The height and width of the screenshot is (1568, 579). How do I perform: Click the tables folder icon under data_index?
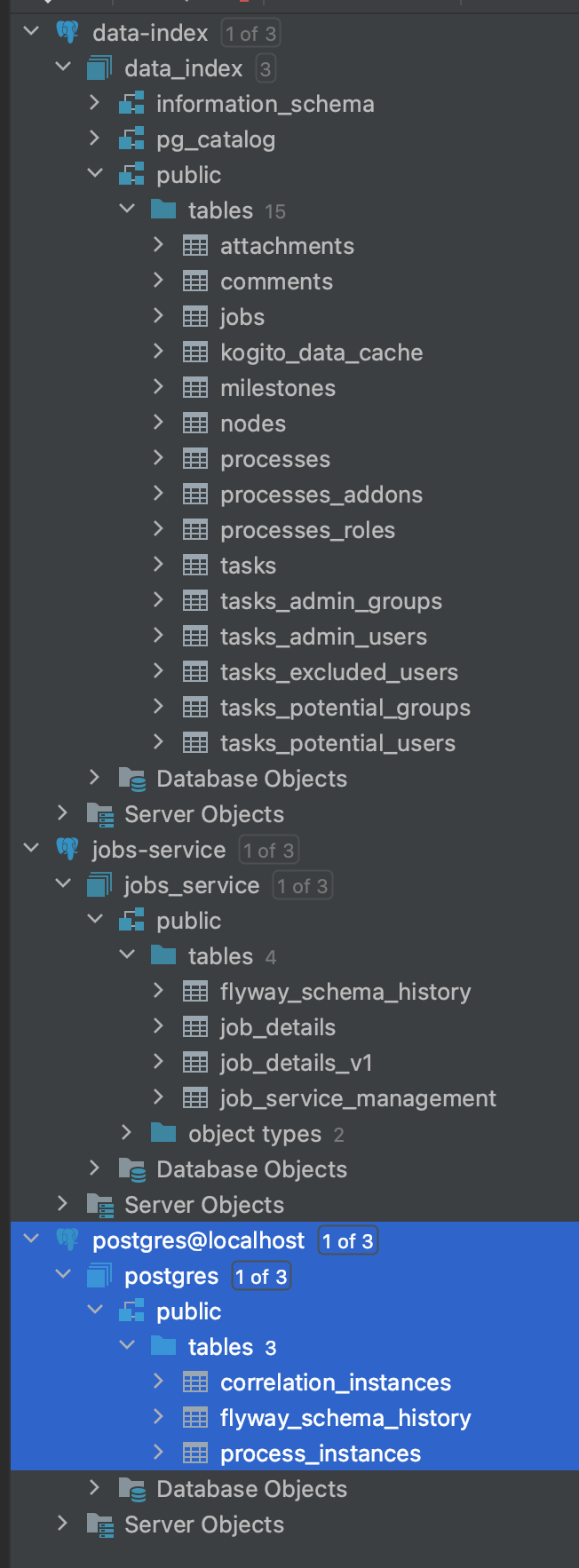163,210
